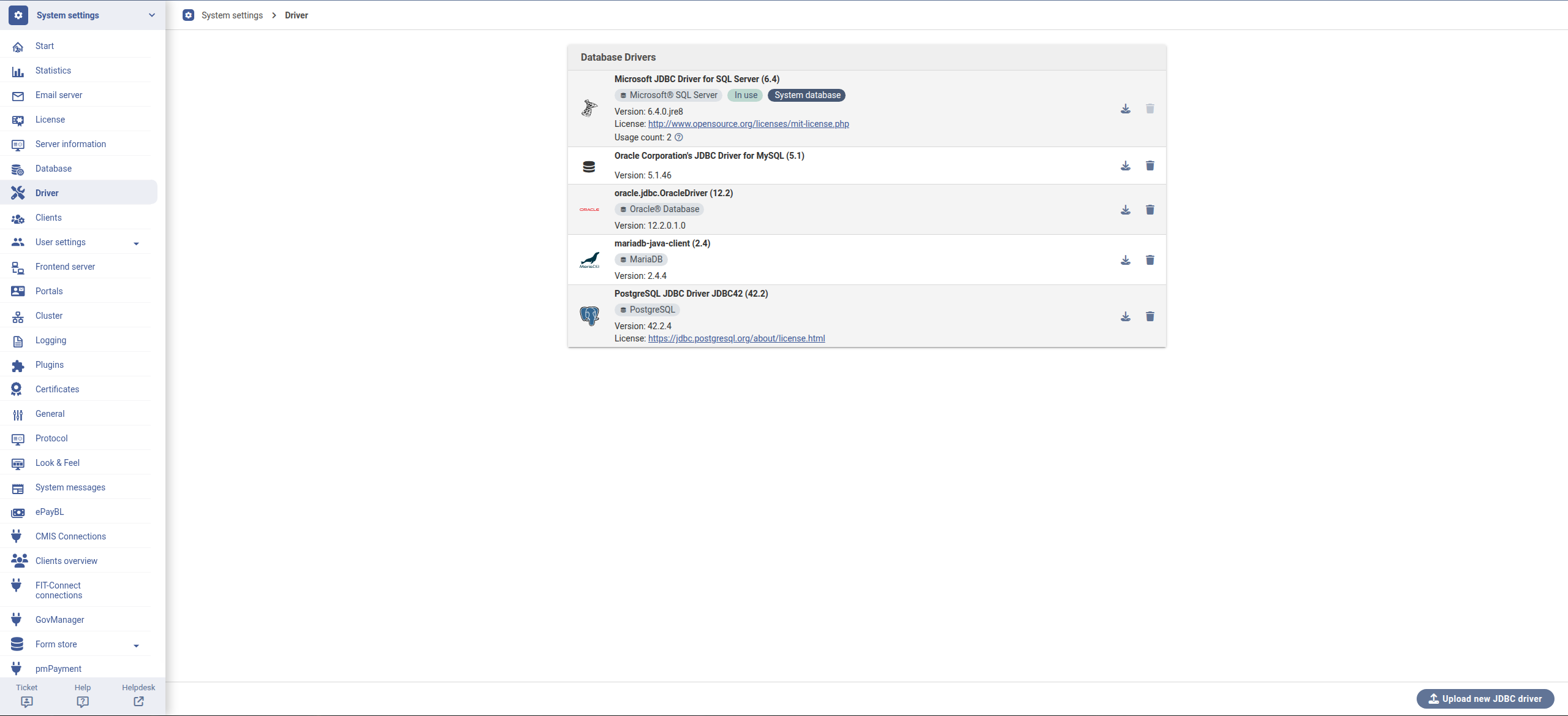
Task: Go to Certificates in sidebar
Action: coord(57,389)
